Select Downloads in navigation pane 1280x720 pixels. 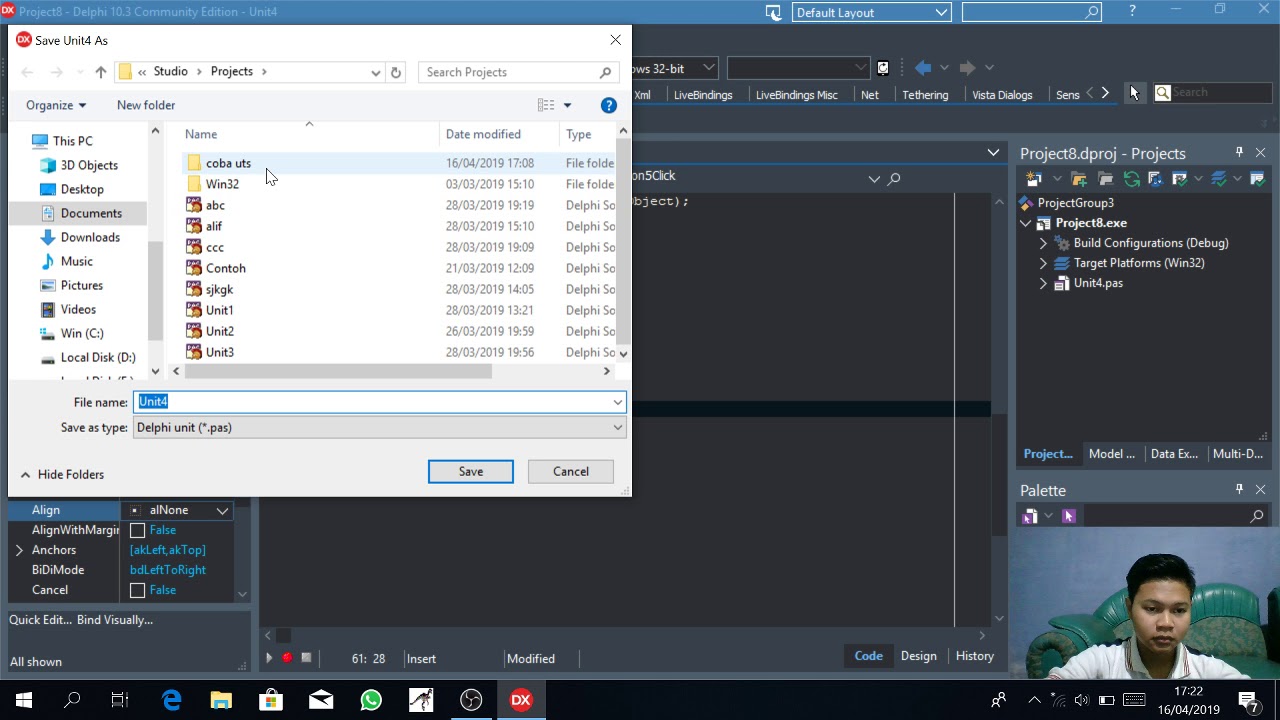click(90, 237)
